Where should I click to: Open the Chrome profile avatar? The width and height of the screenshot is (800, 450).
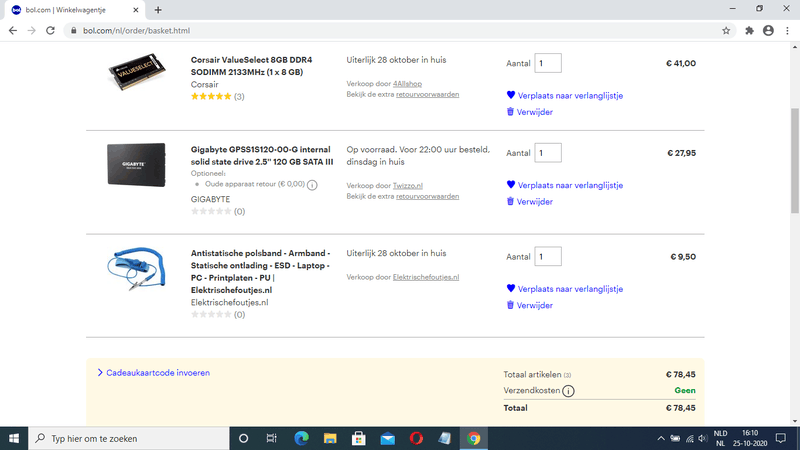768,31
